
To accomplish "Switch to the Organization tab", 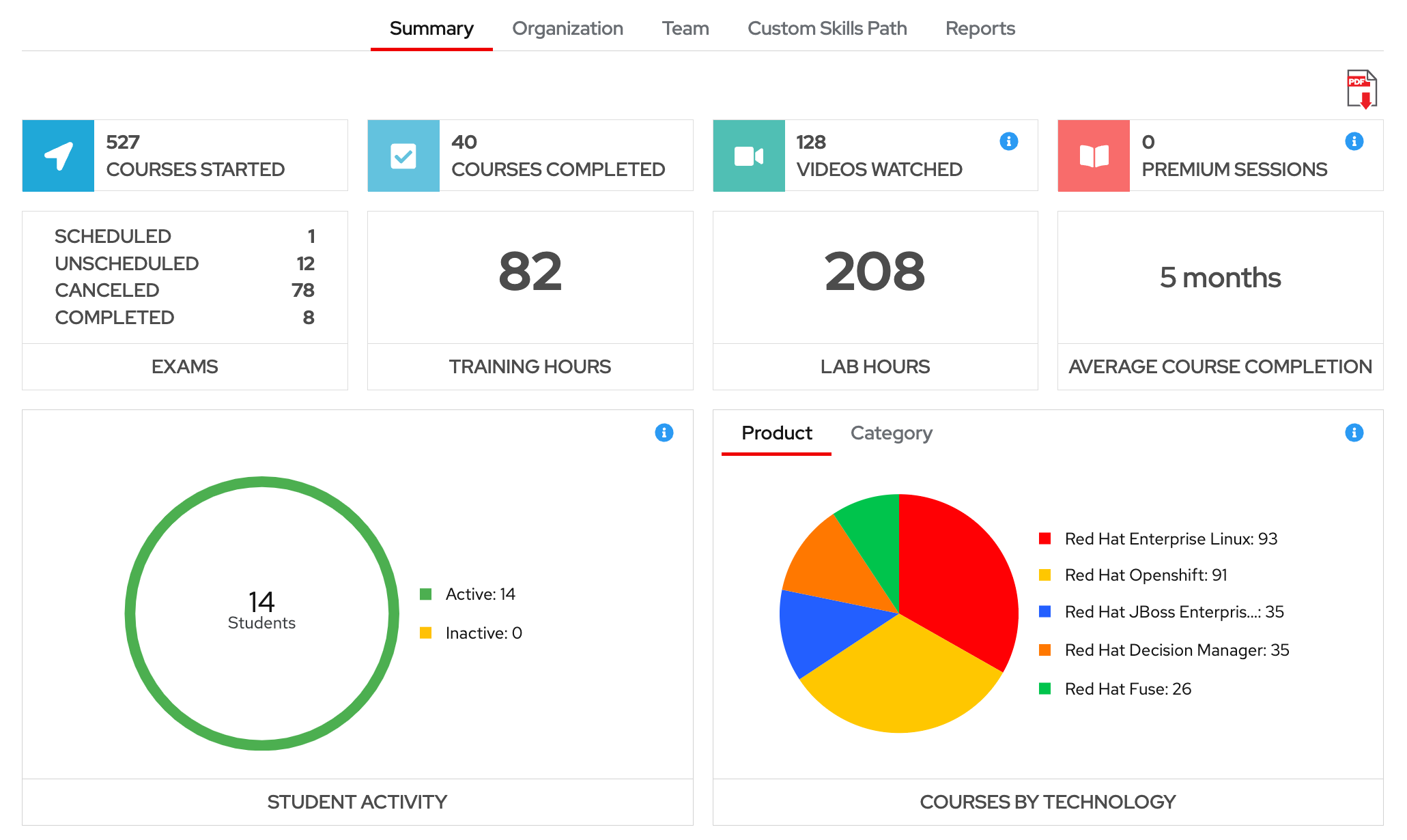I will 567,29.
